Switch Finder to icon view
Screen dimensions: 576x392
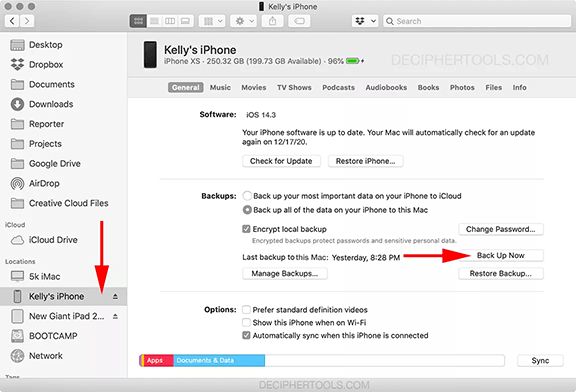point(138,21)
